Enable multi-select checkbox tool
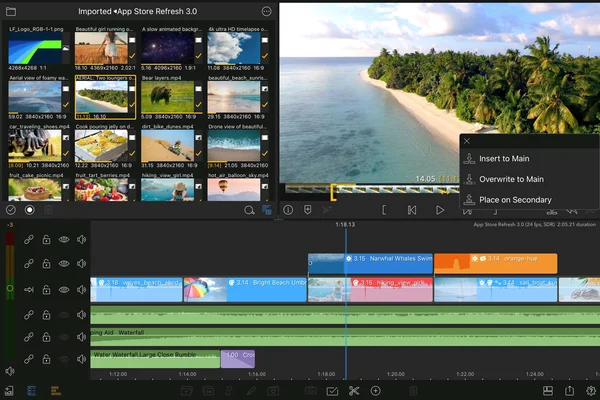This screenshot has height=400, width=600. 332,391
